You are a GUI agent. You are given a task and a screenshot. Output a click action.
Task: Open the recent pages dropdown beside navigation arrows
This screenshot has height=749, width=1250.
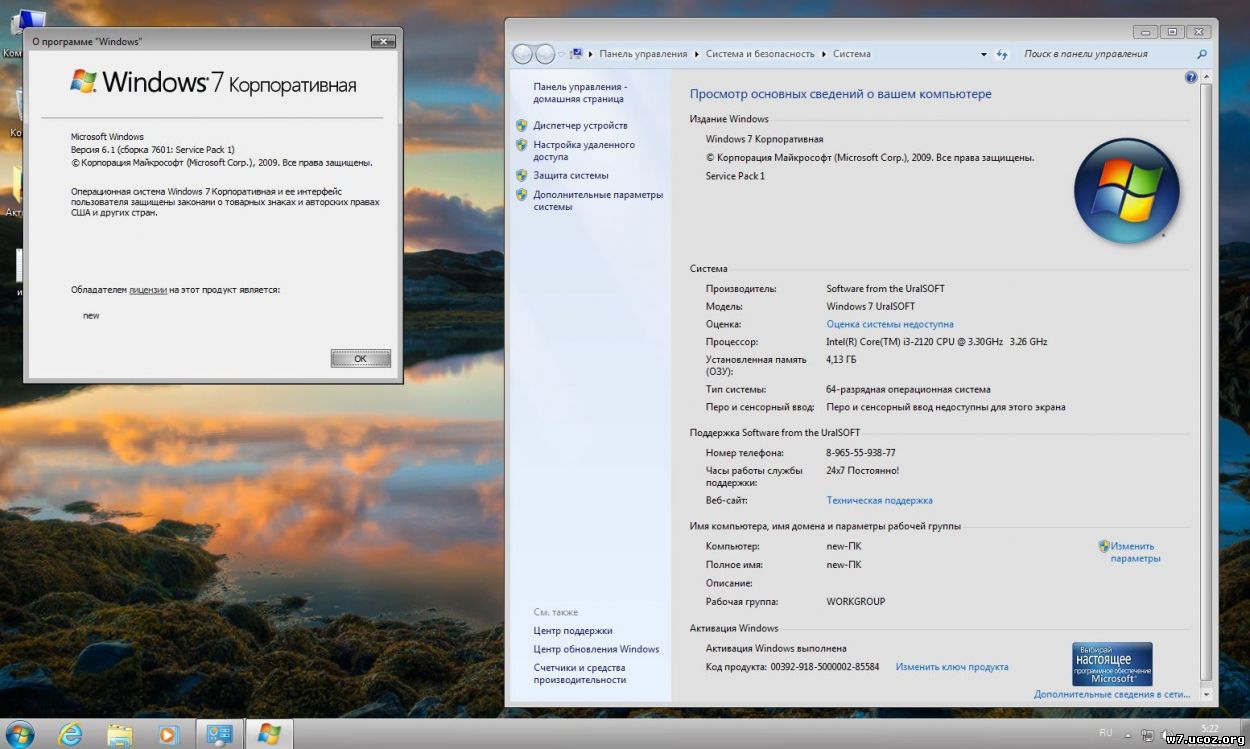[x=561, y=54]
